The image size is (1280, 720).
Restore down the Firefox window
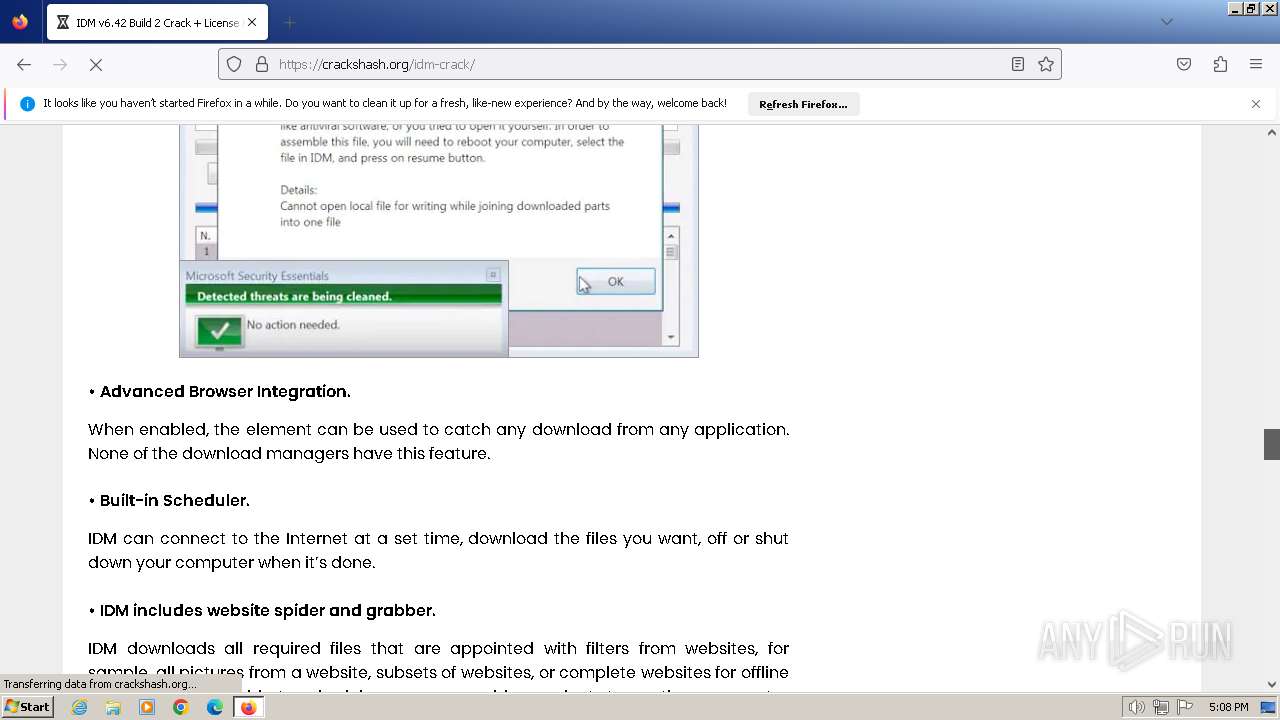click(x=1250, y=8)
